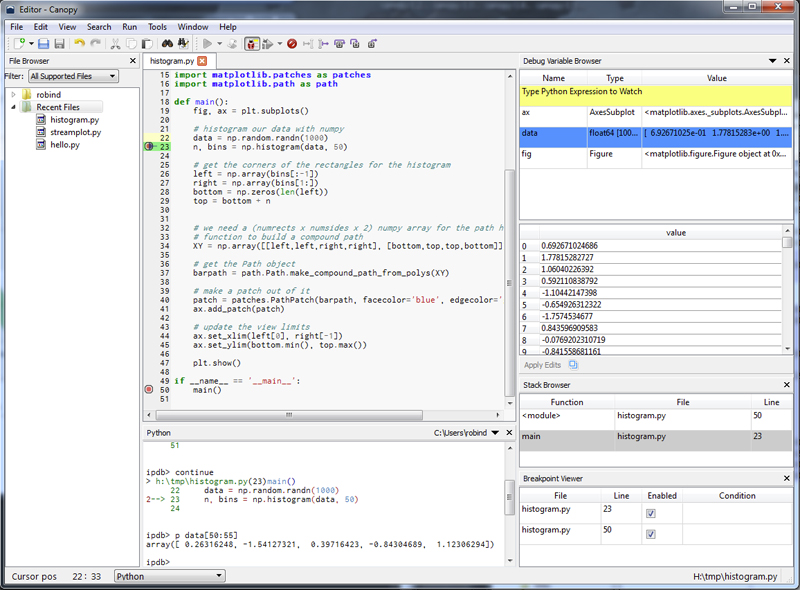
Task: Select the ax variable row
Action: tap(656, 116)
